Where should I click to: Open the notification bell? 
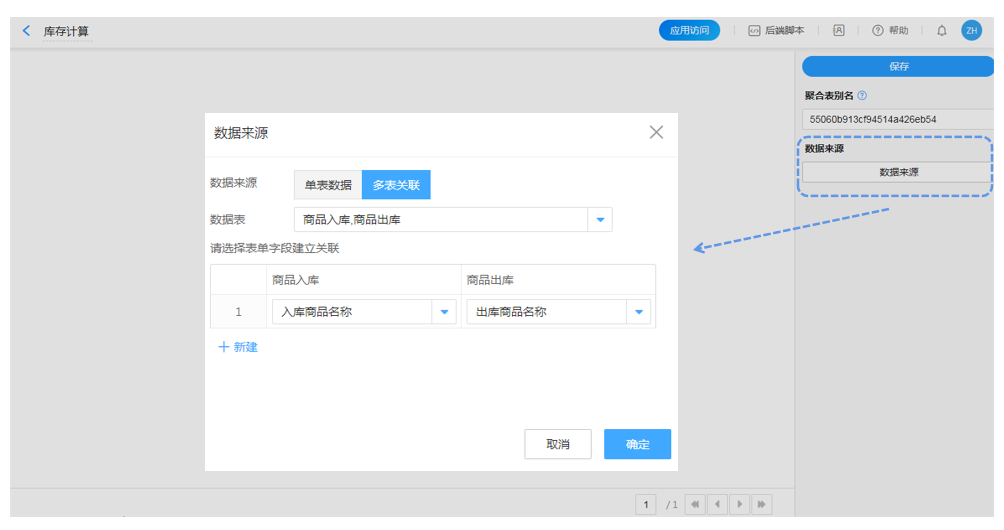point(941,31)
